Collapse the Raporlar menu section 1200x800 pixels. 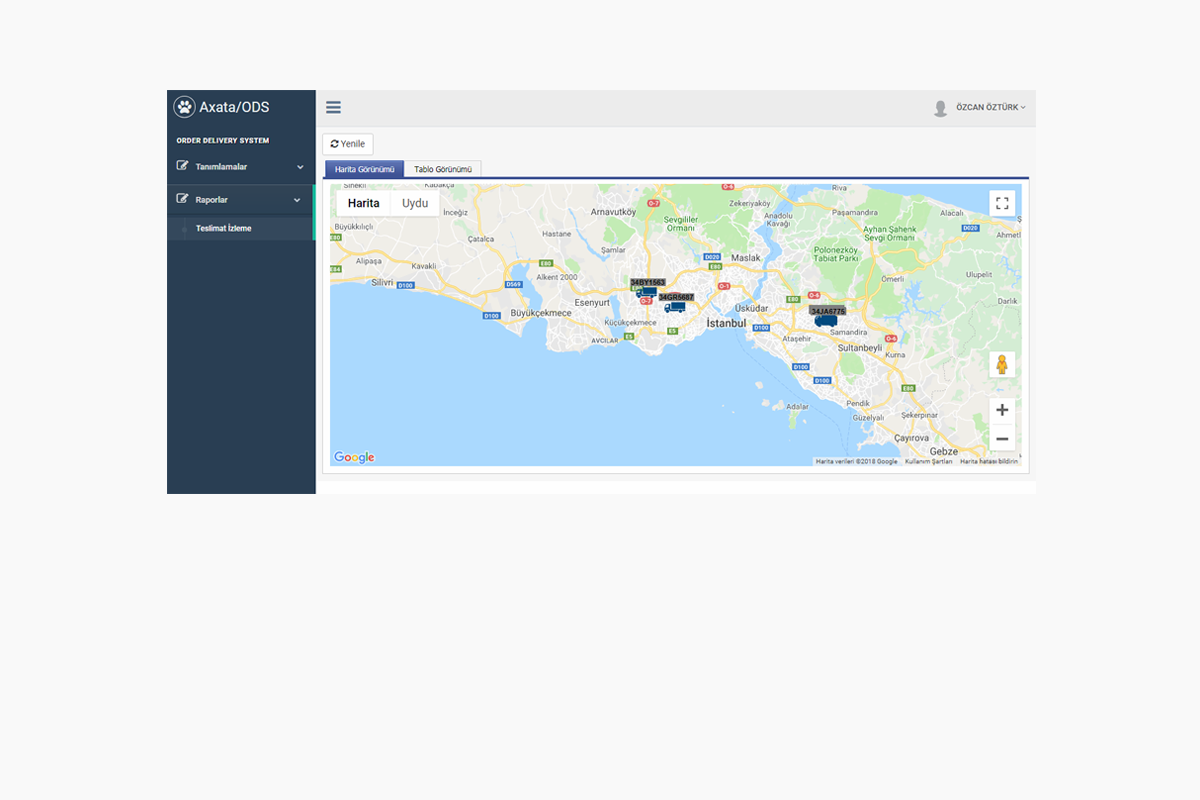click(x=297, y=200)
